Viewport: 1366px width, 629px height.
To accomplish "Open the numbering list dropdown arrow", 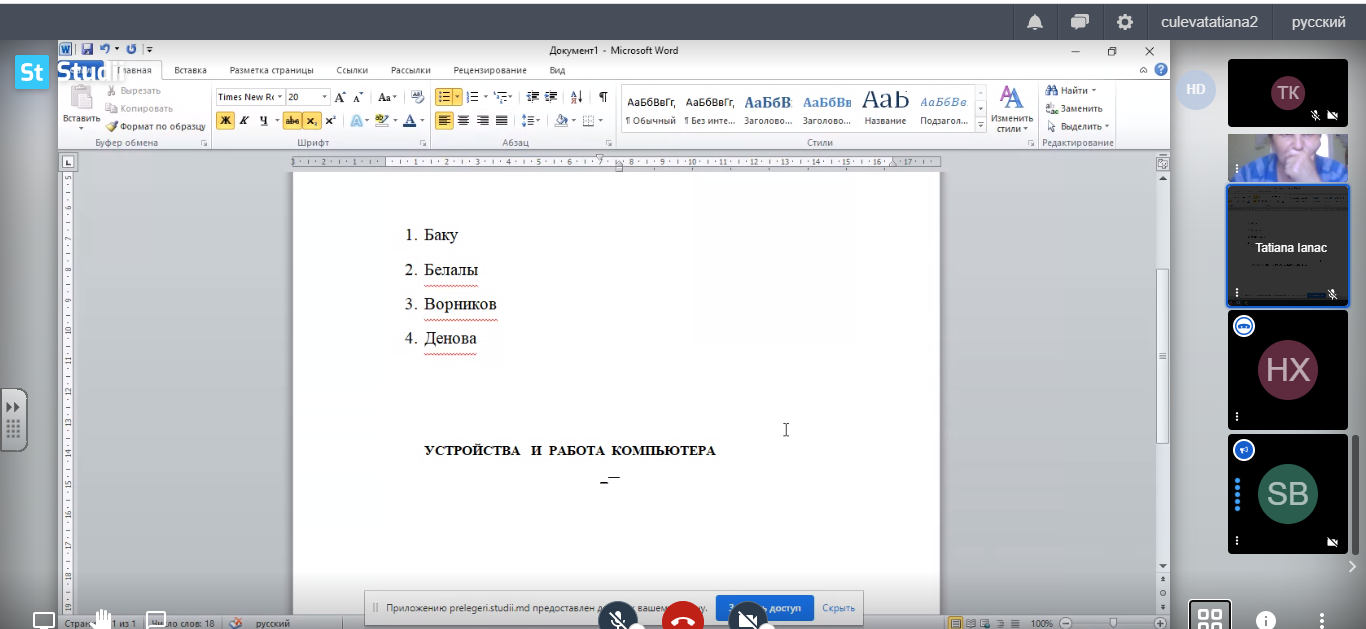I will pos(485,97).
